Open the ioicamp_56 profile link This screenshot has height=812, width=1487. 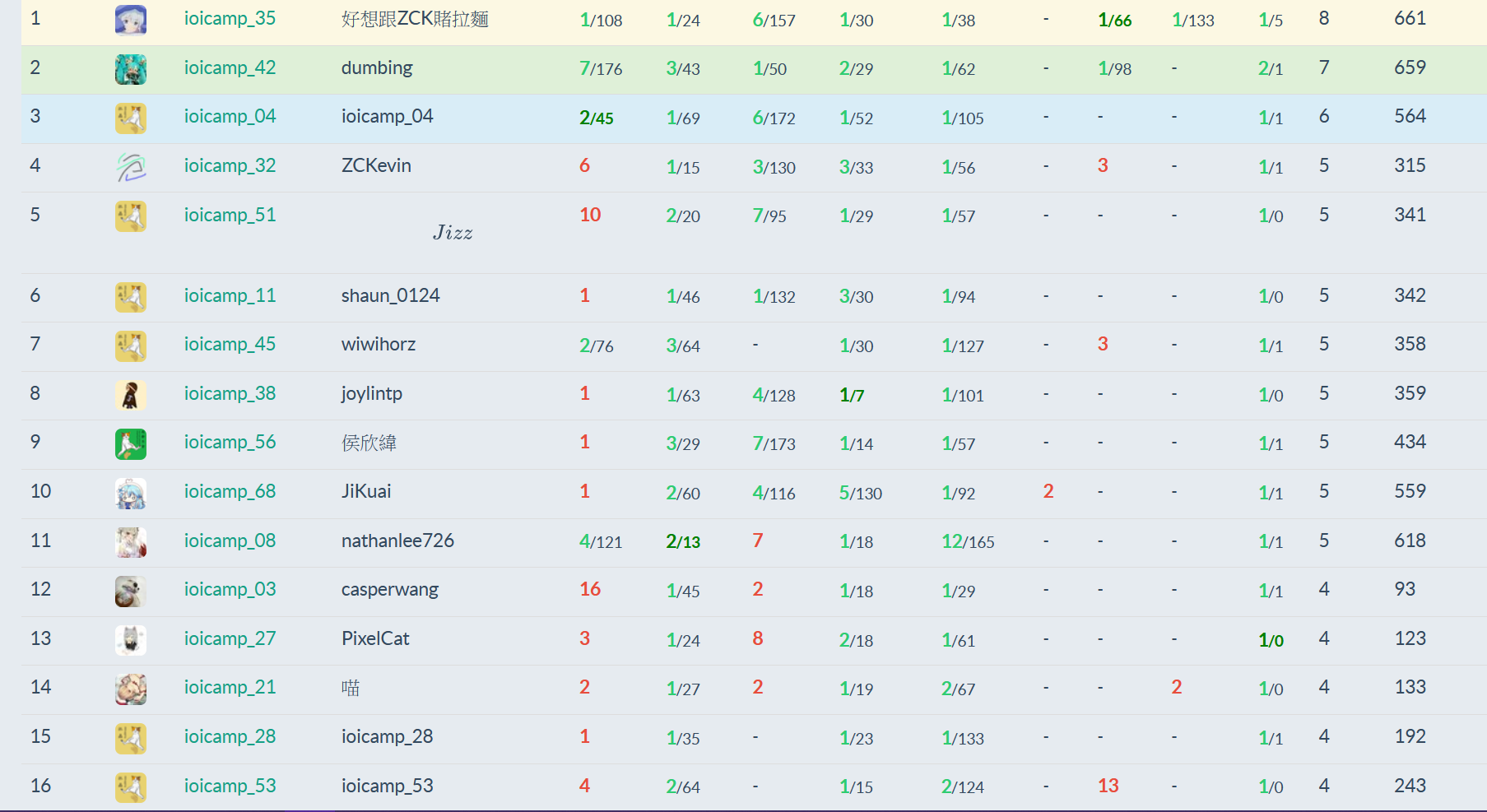230,443
